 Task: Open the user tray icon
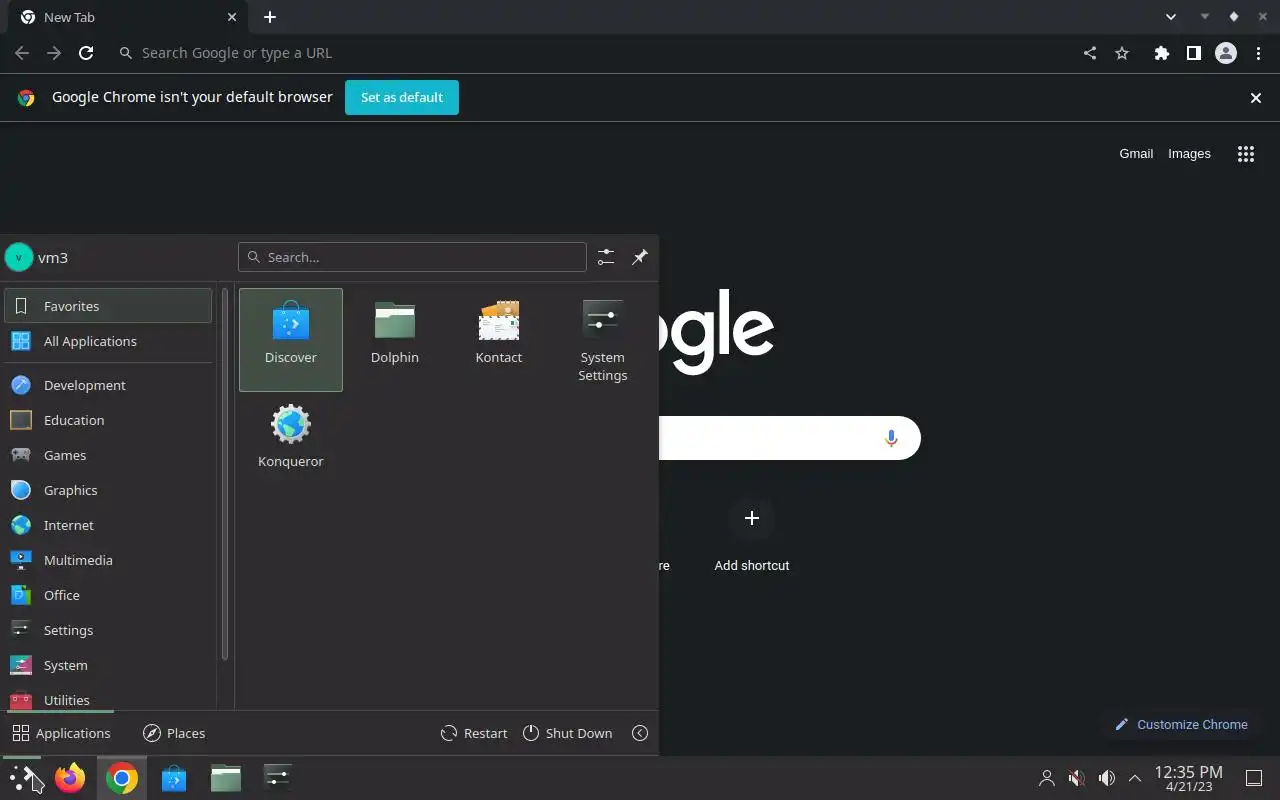pos(1047,778)
